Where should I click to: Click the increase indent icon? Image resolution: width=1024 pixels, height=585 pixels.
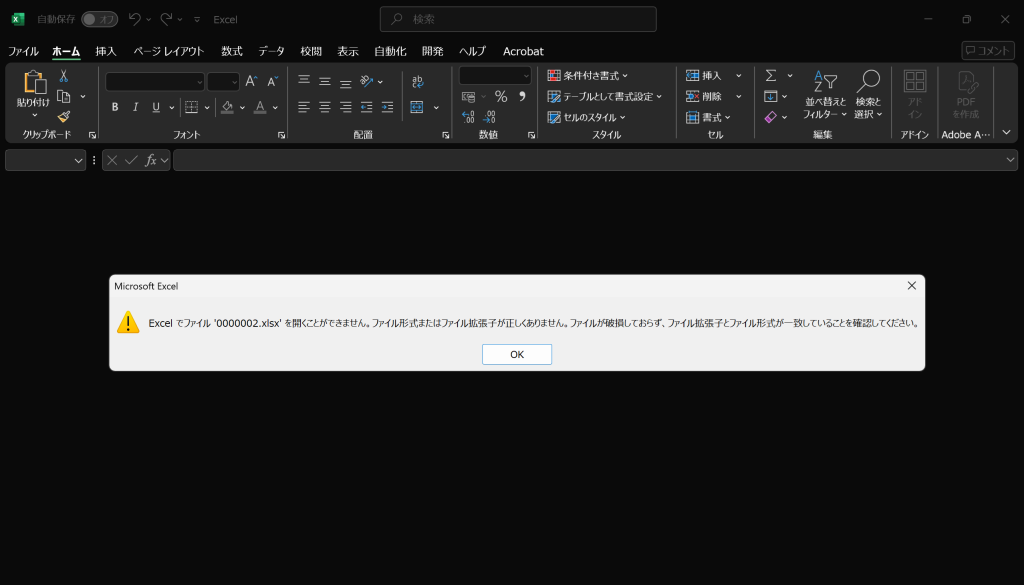coord(387,107)
